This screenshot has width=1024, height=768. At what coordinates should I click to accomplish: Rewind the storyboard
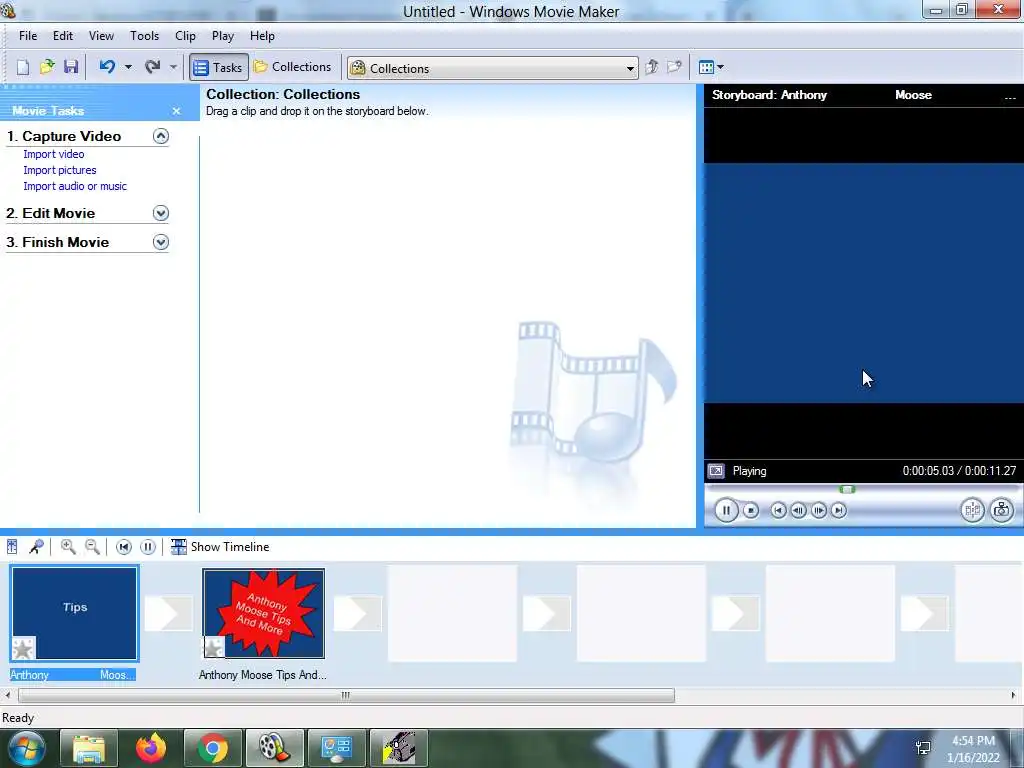click(123, 547)
